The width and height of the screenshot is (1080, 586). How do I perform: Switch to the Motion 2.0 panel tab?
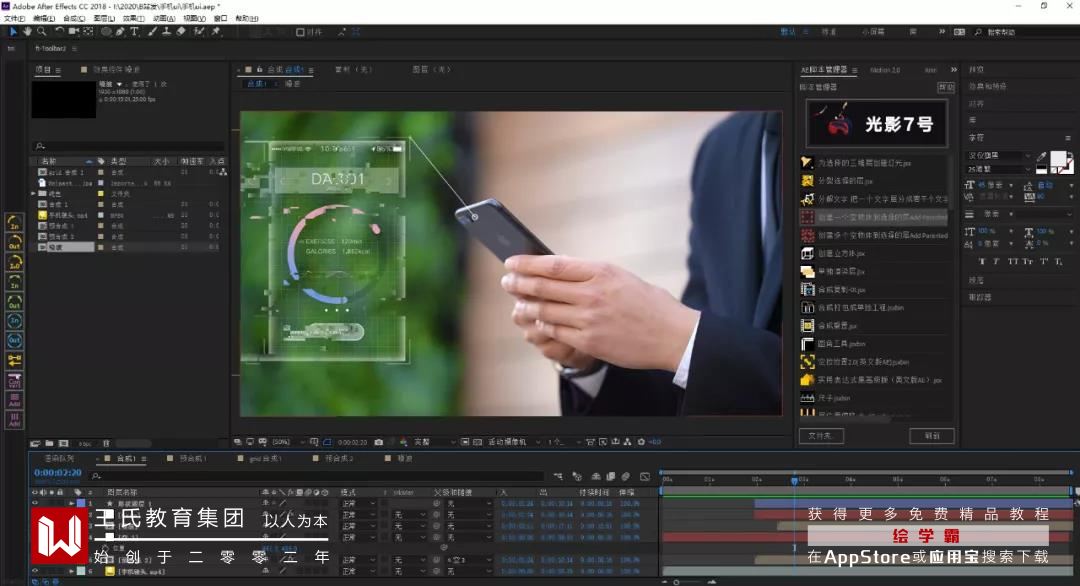(x=884, y=70)
